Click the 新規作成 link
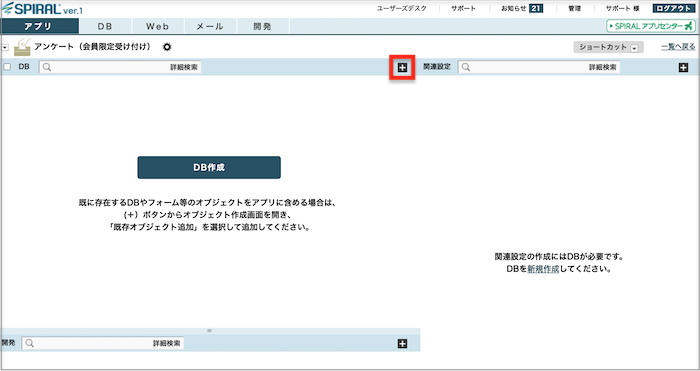This screenshot has width=700, height=371. point(543,269)
